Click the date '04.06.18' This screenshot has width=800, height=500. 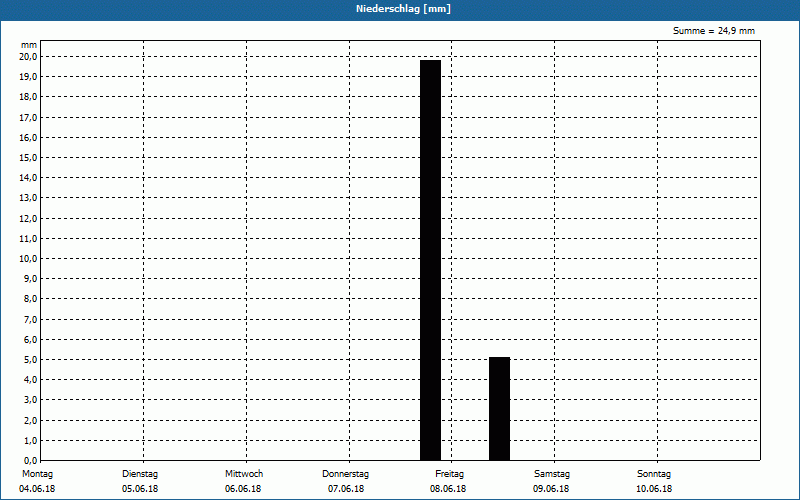pos(37,489)
